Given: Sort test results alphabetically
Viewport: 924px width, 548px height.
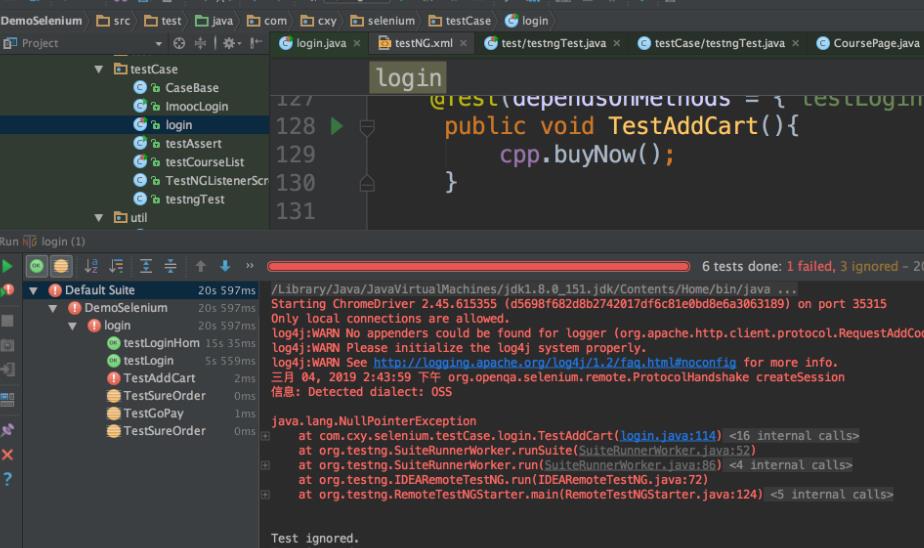Looking at the screenshot, I should 91,266.
